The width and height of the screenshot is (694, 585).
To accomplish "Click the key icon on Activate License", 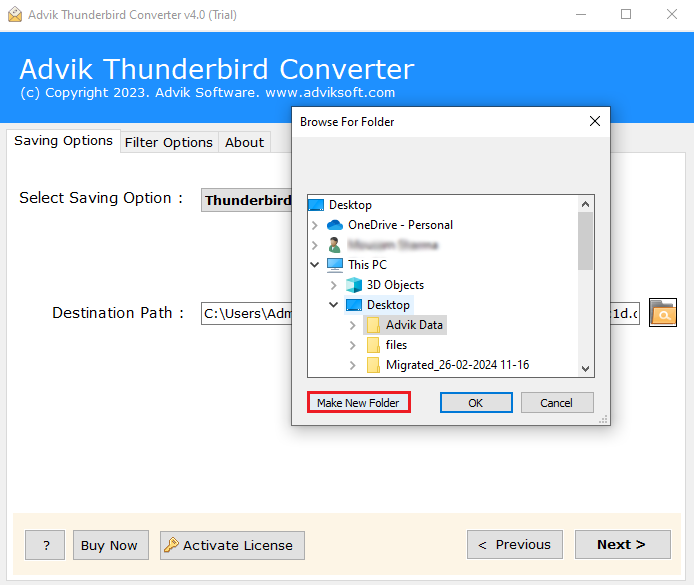I will 171,545.
